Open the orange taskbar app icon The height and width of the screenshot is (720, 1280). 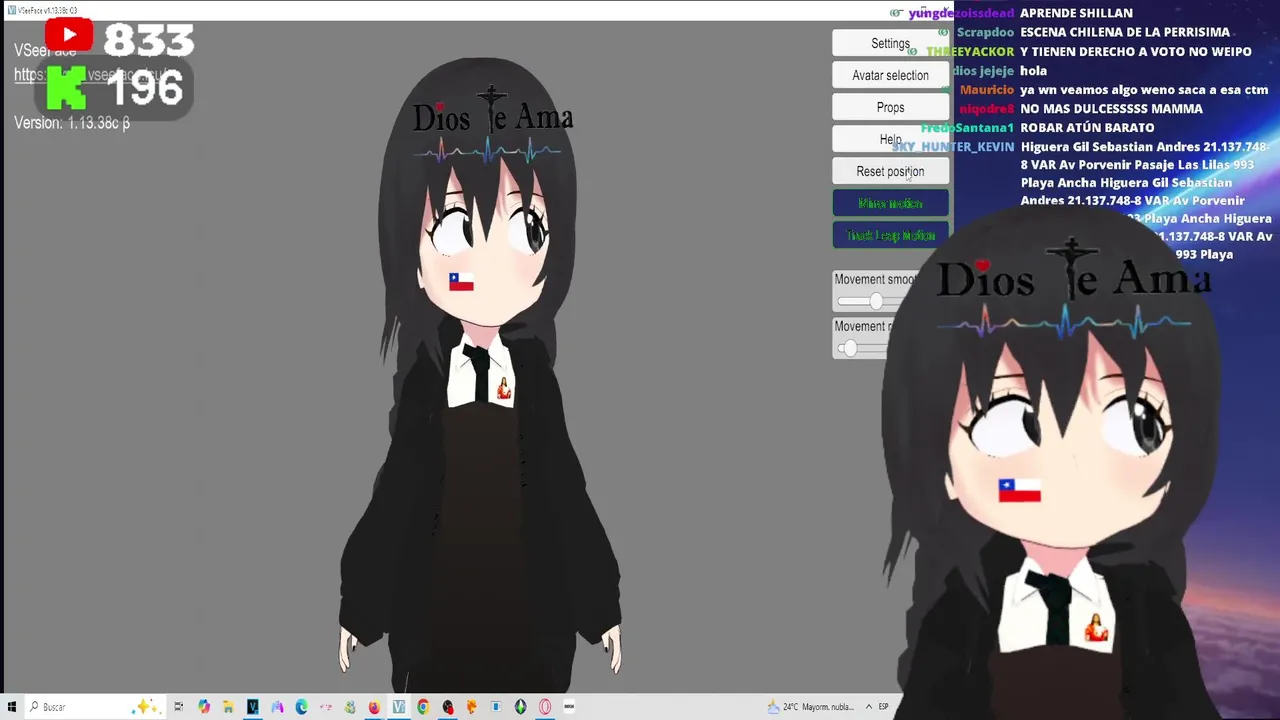[x=472, y=707]
